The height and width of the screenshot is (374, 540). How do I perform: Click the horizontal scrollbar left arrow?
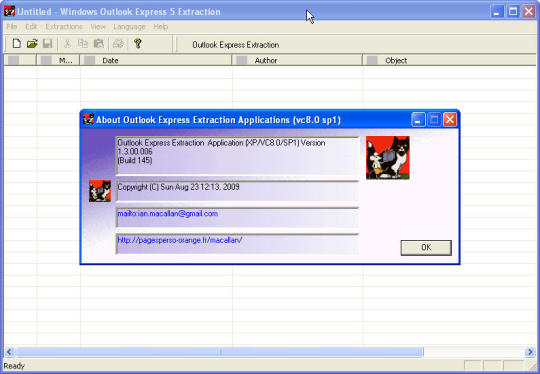point(9,352)
